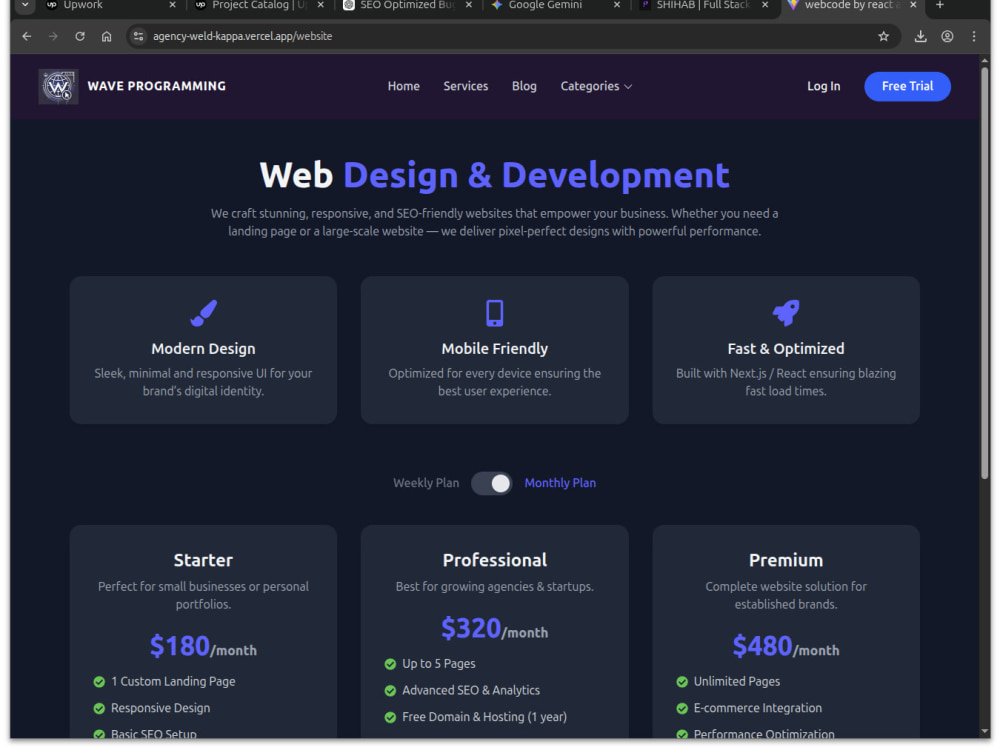Click the check icon beside Responsive Design
Viewport: 1000px width, 750px height.
(99, 709)
